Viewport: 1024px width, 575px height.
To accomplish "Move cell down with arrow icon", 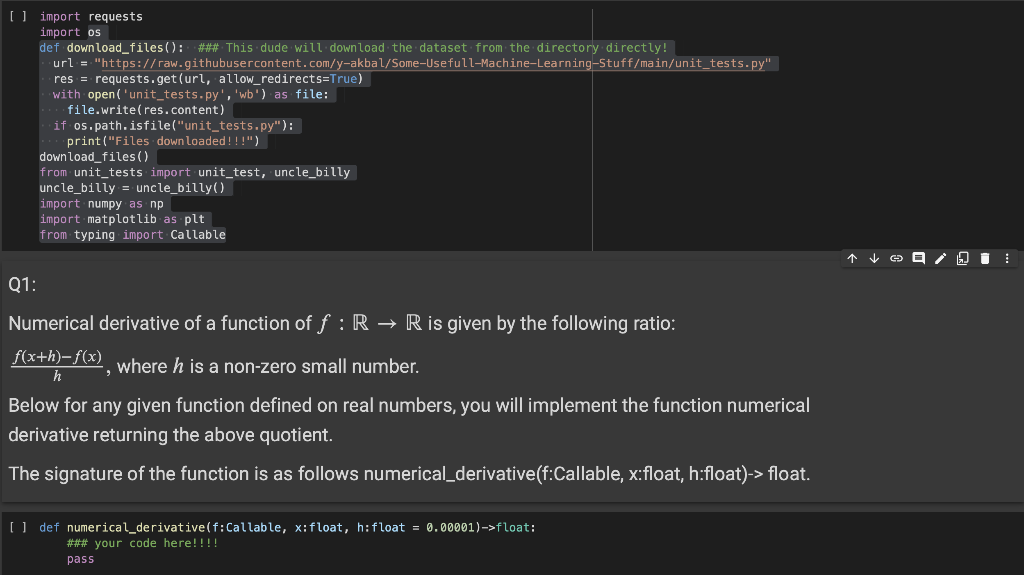I will click(x=874, y=259).
